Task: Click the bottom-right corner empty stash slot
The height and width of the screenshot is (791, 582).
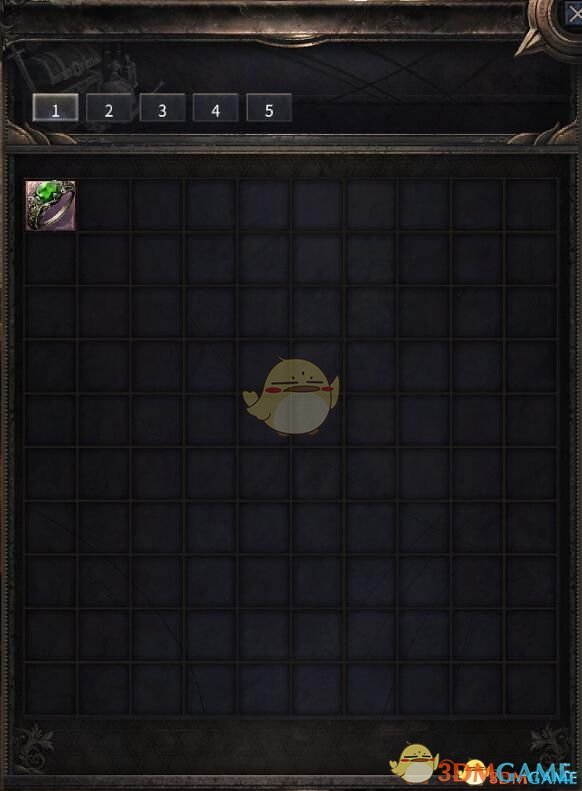Action: 531,688
